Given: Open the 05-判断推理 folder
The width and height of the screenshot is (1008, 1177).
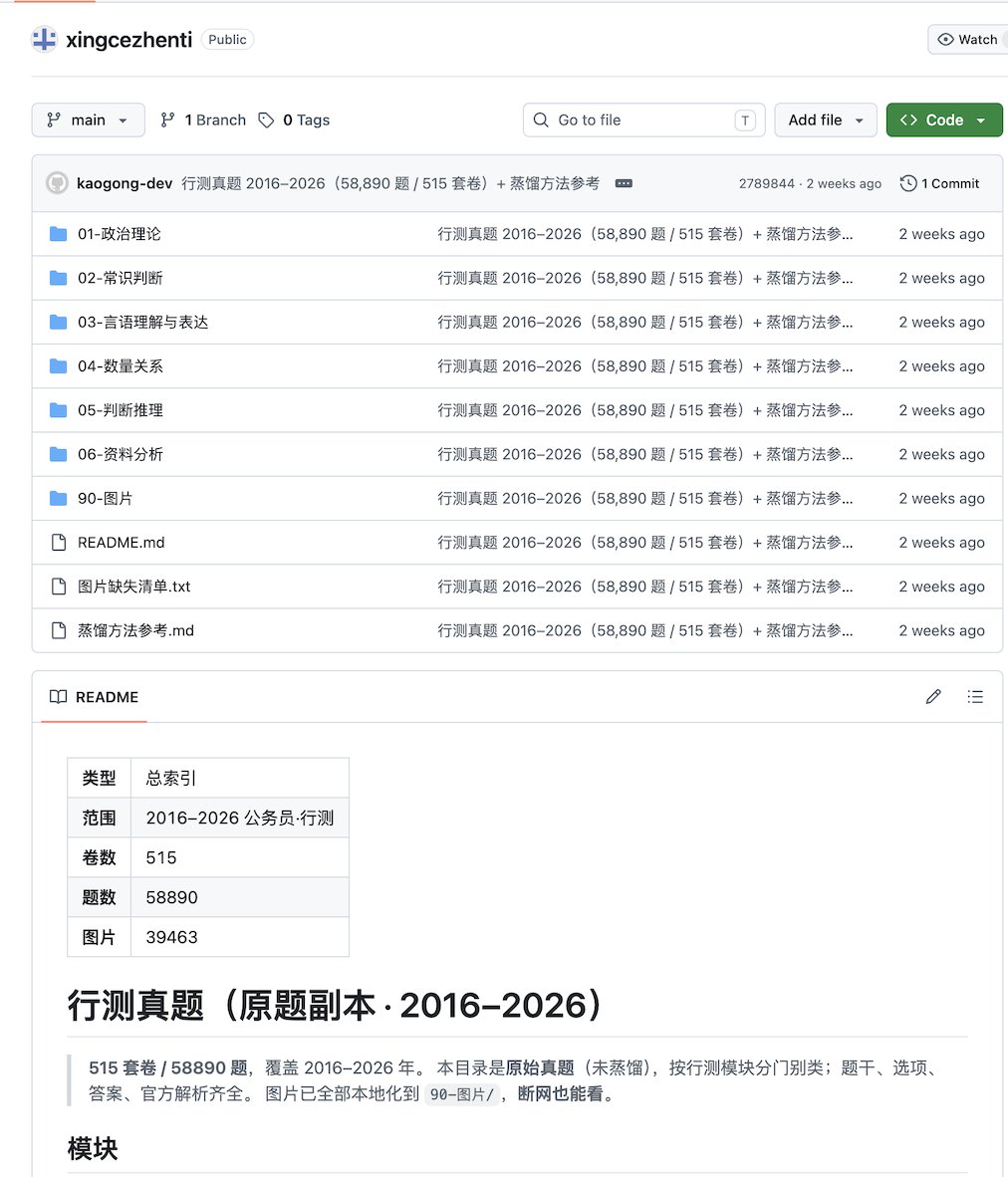Looking at the screenshot, I should pos(121,410).
